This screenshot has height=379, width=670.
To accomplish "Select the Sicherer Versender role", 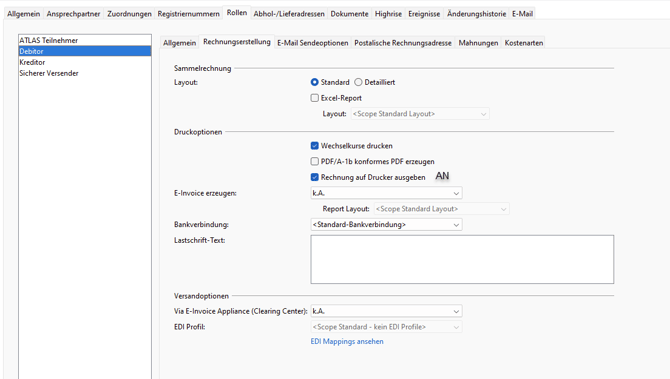I will (85, 73).
